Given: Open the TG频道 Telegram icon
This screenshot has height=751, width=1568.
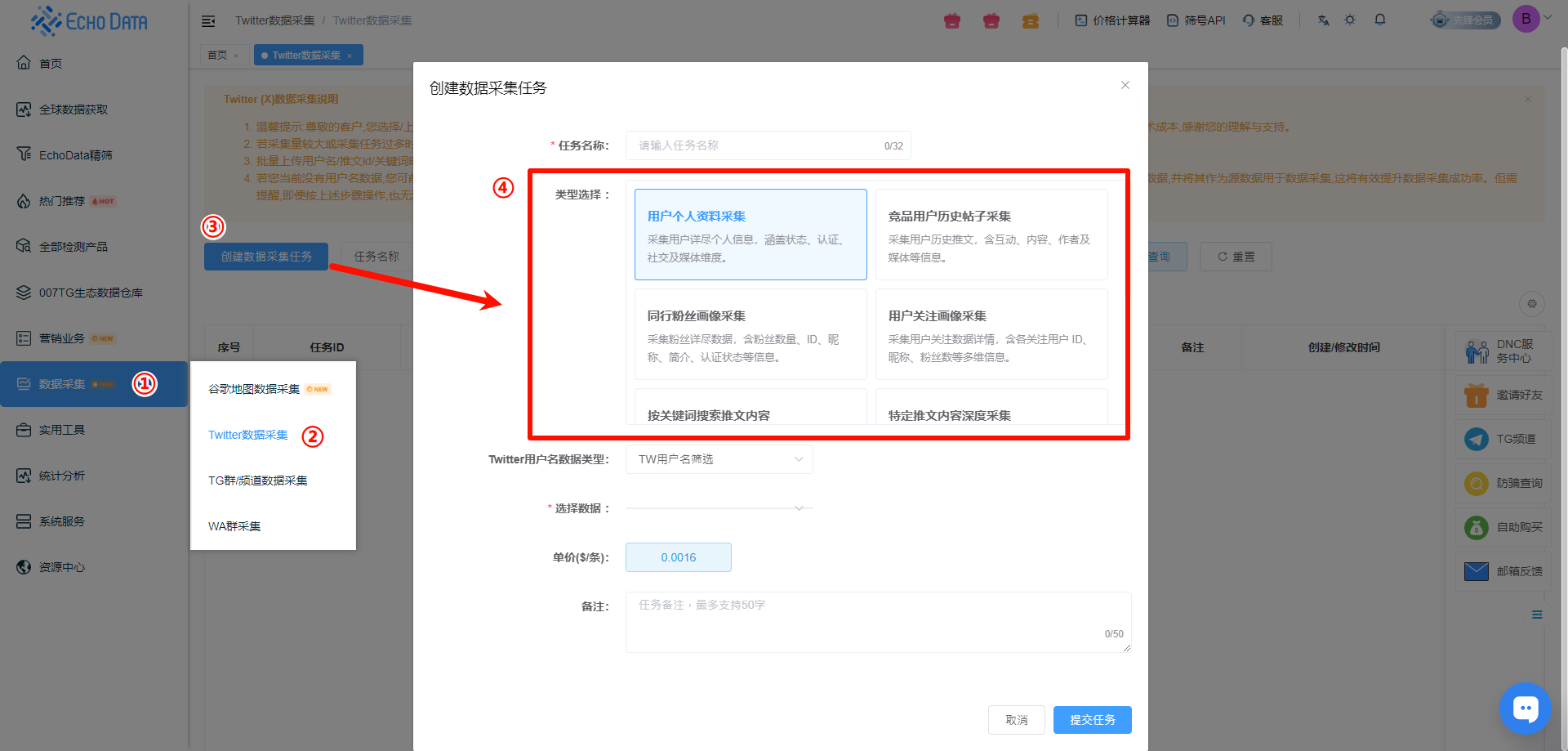Looking at the screenshot, I should [x=1477, y=440].
